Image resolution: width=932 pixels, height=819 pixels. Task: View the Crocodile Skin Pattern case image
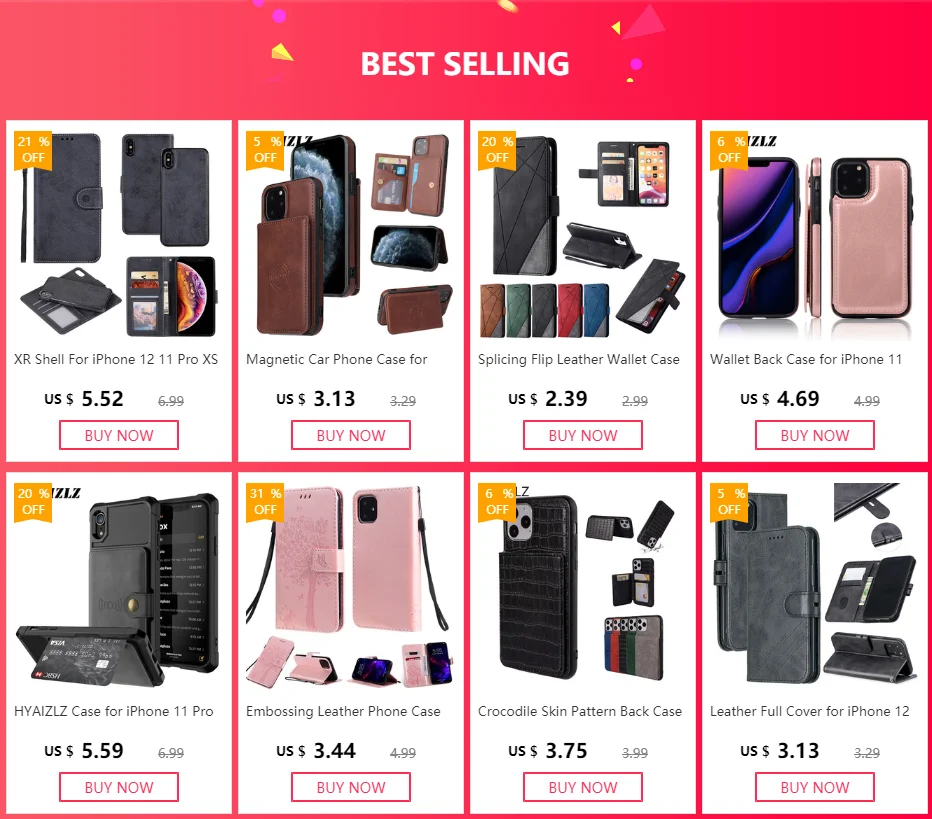click(582, 588)
